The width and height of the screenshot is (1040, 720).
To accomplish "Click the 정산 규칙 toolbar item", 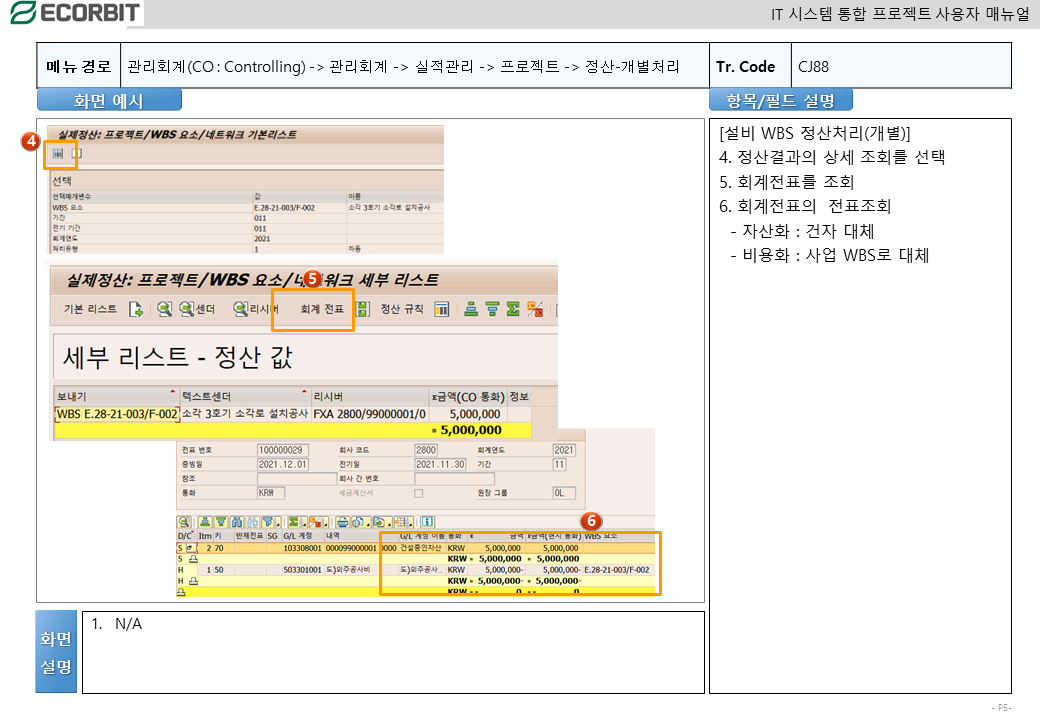I will (402, 309).
